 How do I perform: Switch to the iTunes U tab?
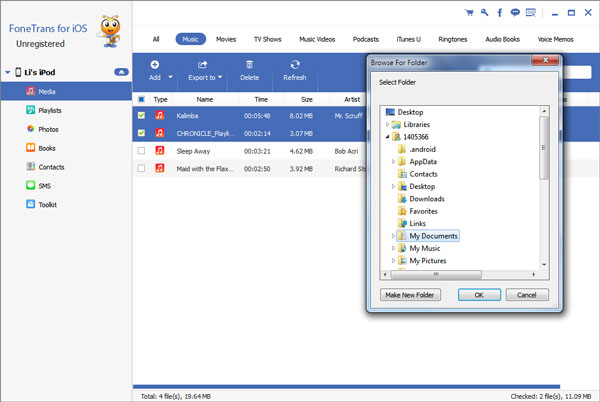408,39
